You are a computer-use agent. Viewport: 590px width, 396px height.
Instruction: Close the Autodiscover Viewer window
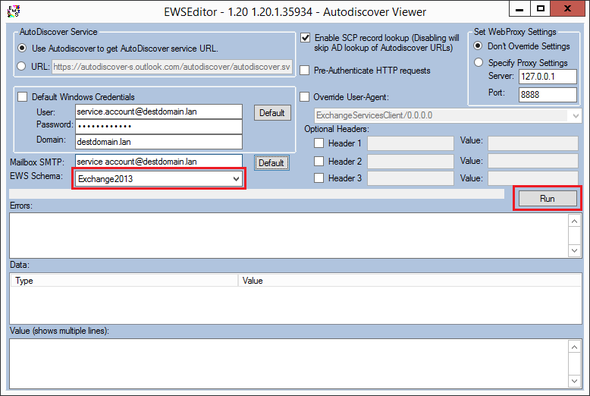click(568, 9)
